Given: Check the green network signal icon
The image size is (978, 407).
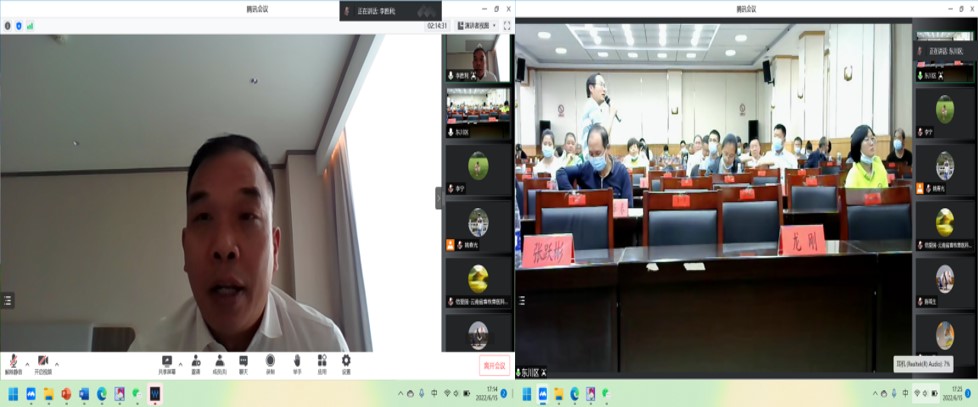Looking at the screenshot, I should pos(29,26).
